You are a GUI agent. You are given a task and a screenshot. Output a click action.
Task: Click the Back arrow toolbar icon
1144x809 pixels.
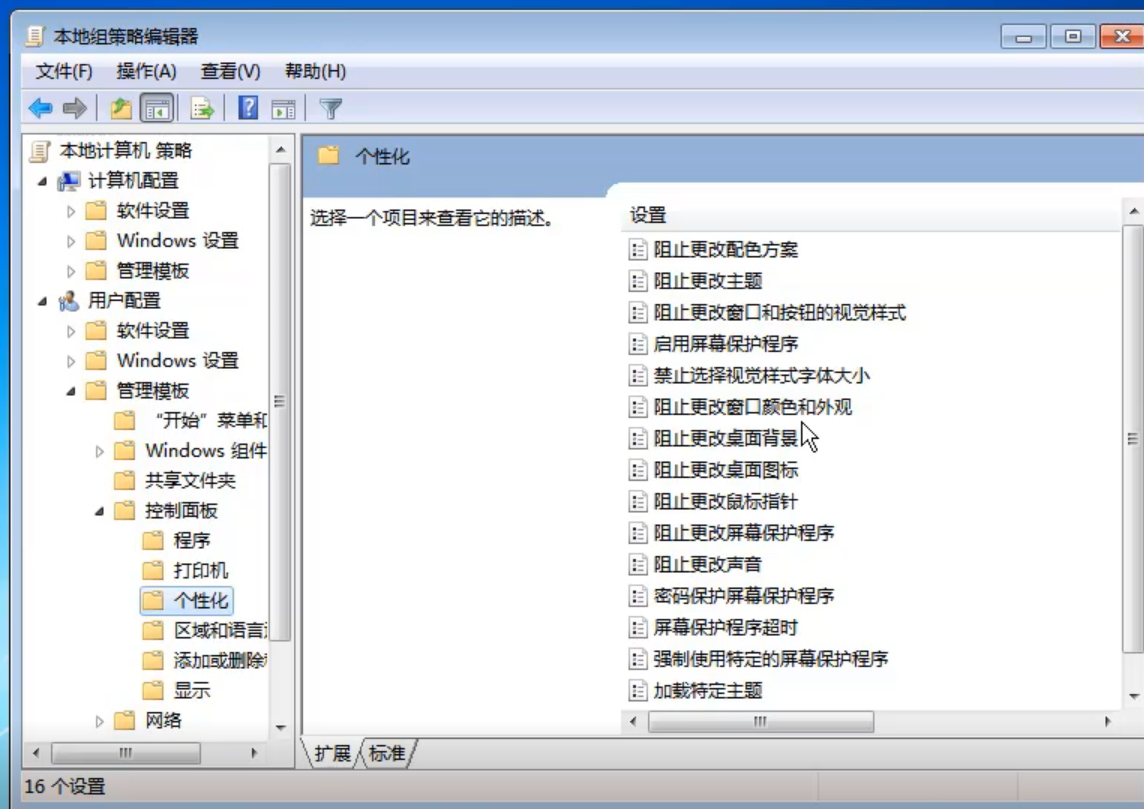coord(40,108)
